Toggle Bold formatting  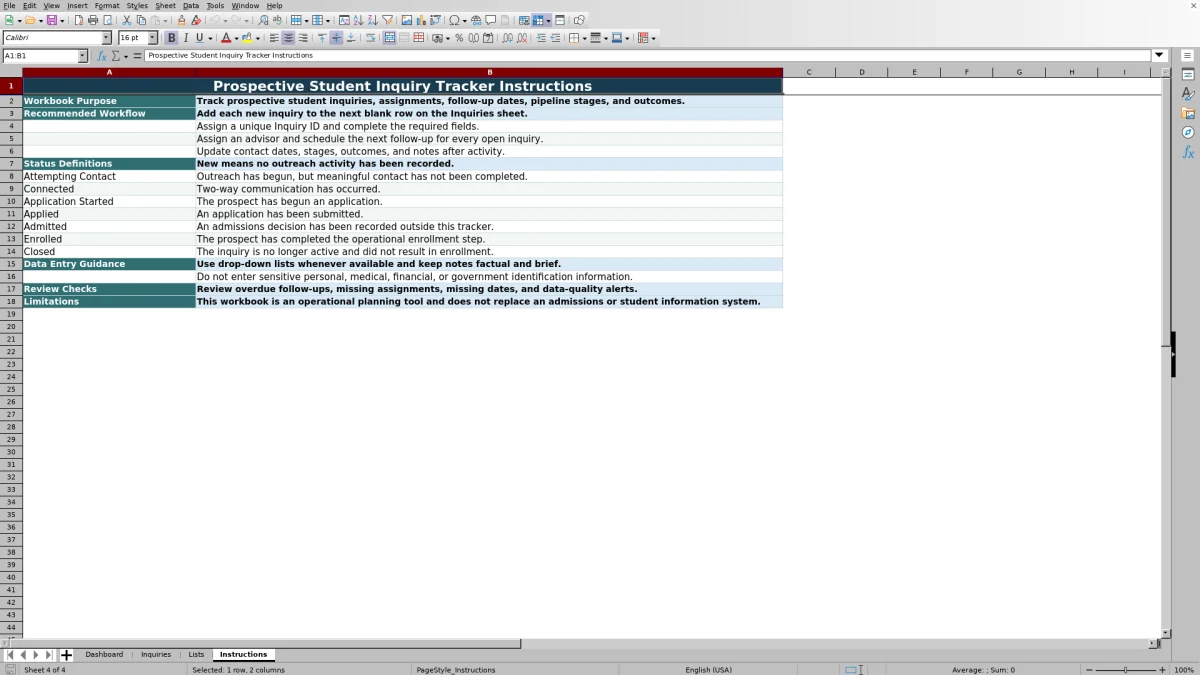click(171, 38)
